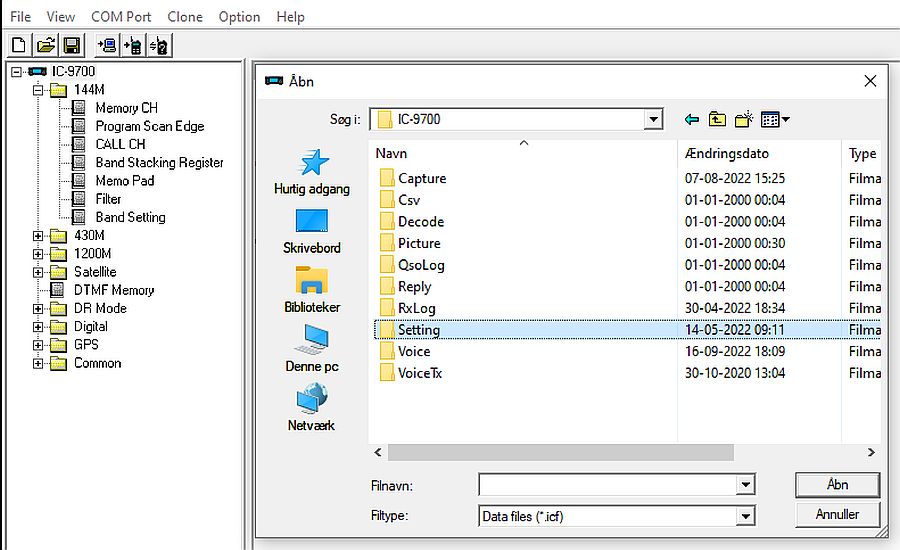Click inside the Filnavn text field

coord(607,485)
